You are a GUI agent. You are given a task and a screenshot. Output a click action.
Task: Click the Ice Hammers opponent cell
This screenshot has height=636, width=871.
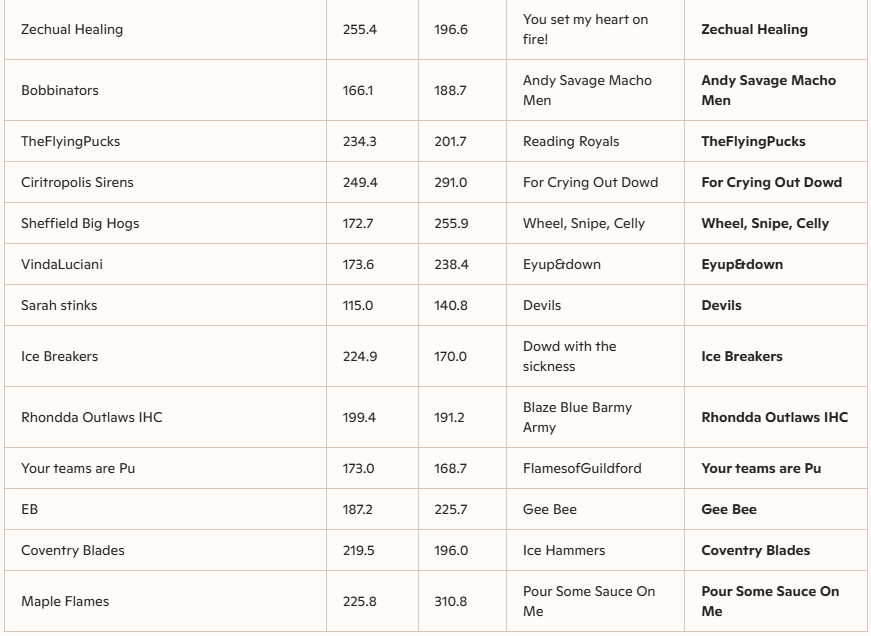pos(564,550)
